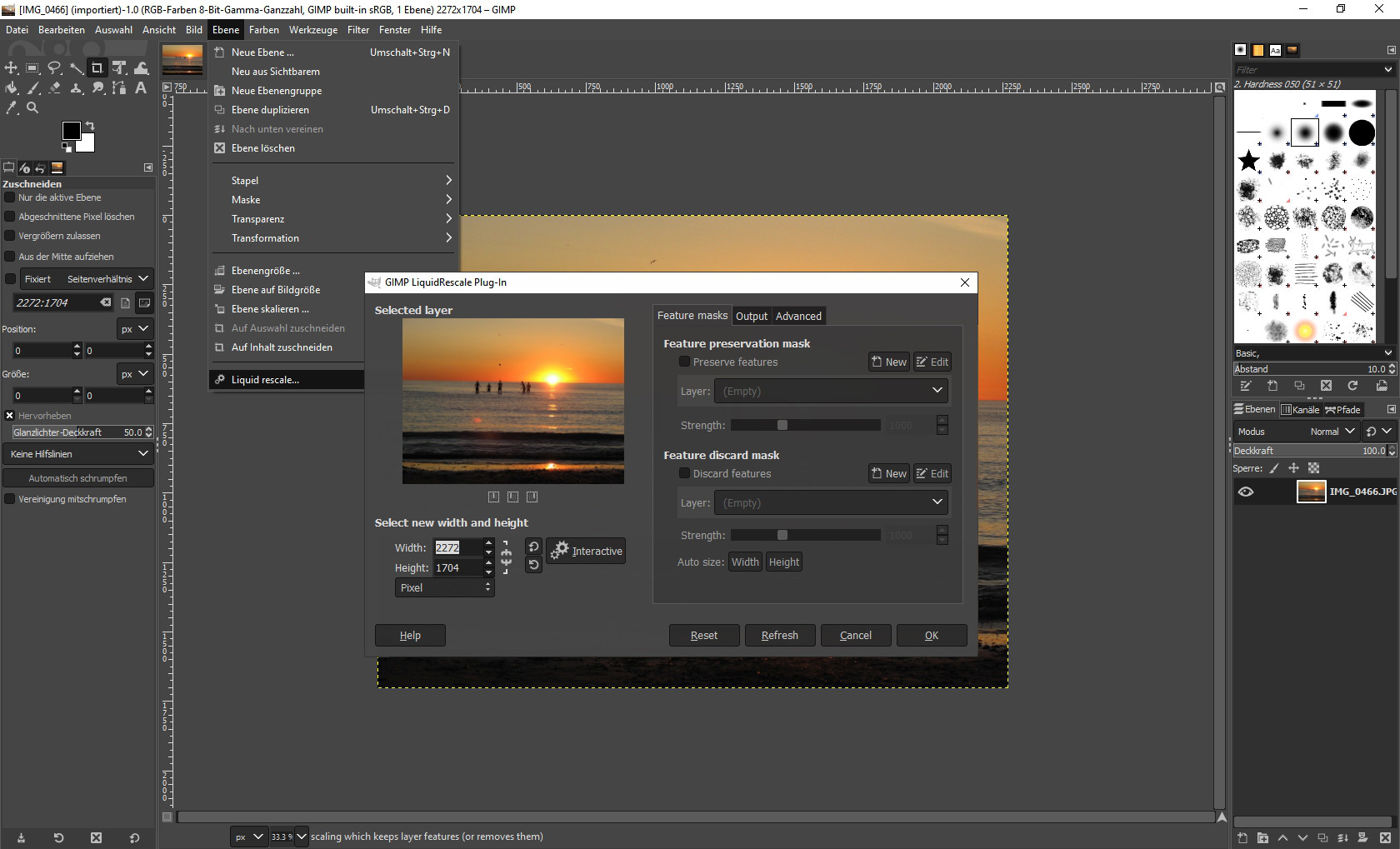Select the Zoom magnifier tool
This screenshot has height=849, width=1400.
tap(32, 107)
